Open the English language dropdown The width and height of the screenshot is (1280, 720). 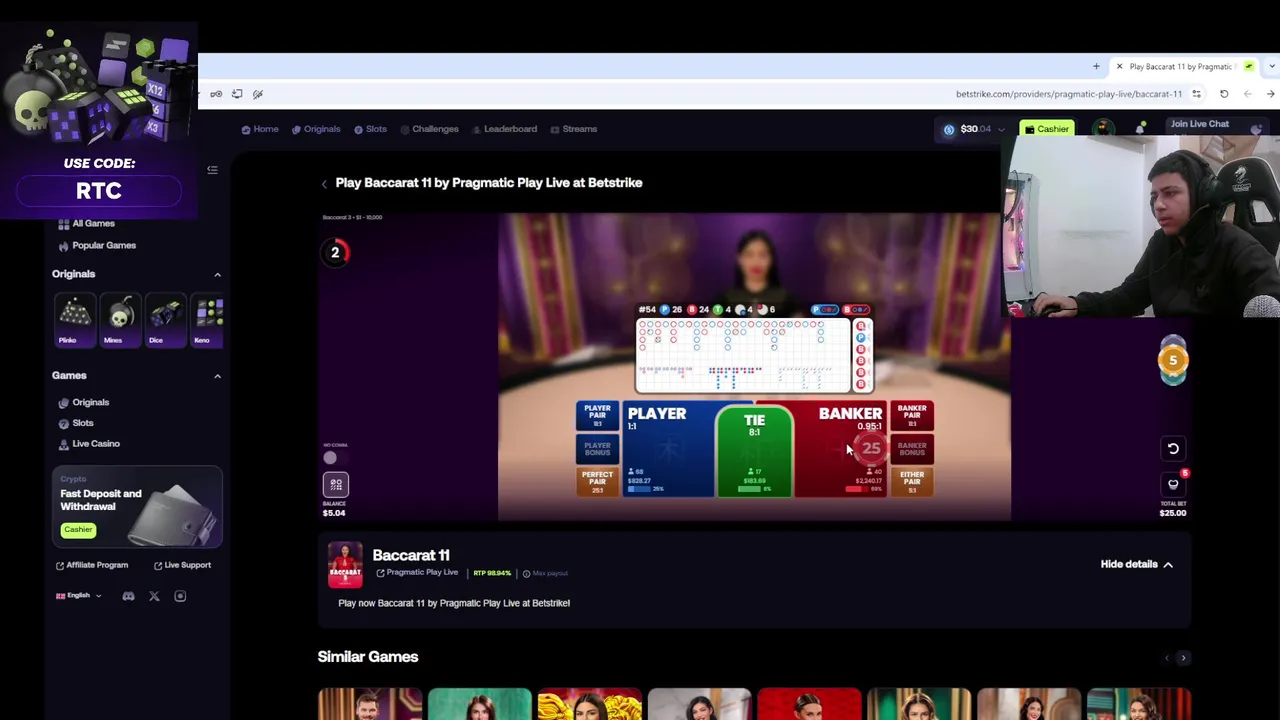tap(79, 596)
